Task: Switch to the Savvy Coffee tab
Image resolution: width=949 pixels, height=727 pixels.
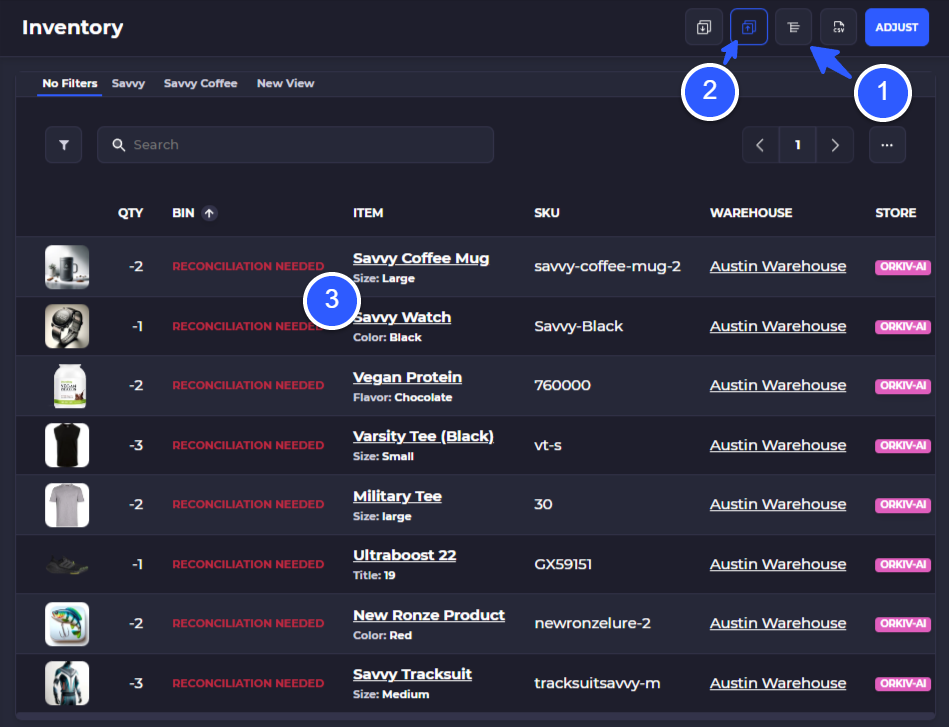Action: 200,84
